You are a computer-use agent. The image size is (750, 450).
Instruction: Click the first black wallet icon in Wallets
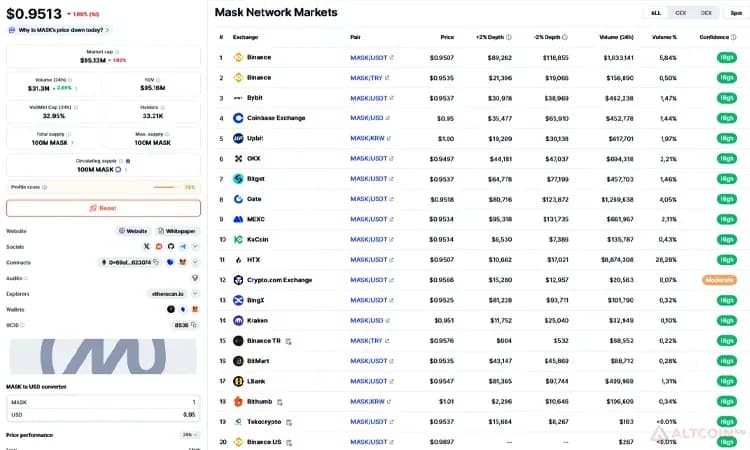(x=171, y=309)
